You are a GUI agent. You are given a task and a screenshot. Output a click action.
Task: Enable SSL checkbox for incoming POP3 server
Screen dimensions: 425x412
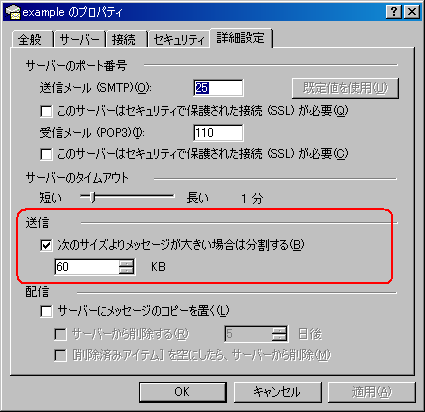[x=46, y=154]
